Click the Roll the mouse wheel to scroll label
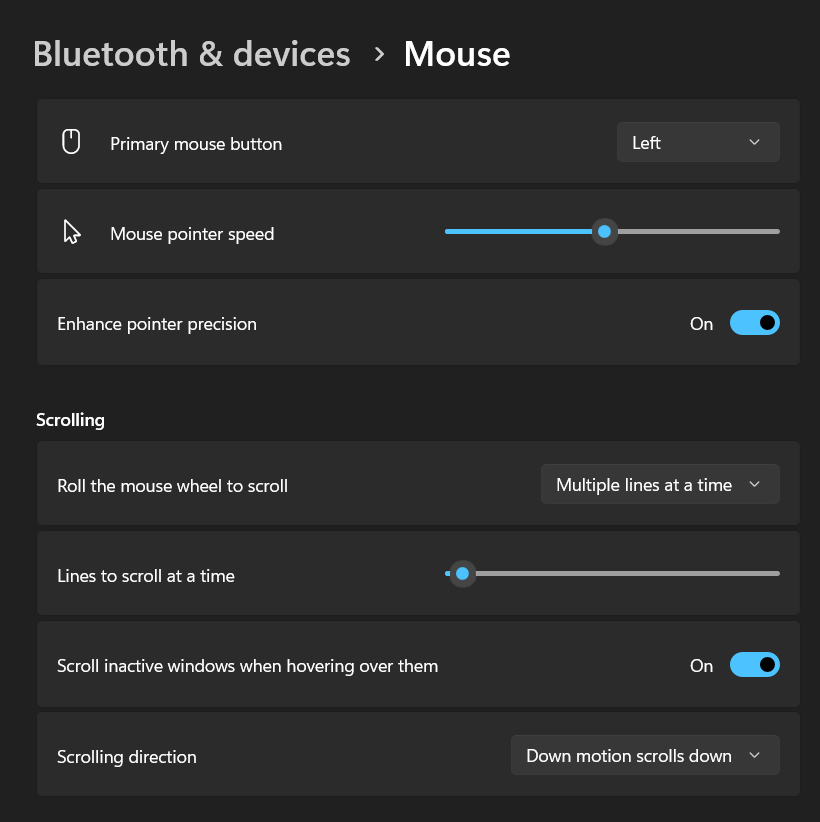The image size is (820, 822). point(173,486)
